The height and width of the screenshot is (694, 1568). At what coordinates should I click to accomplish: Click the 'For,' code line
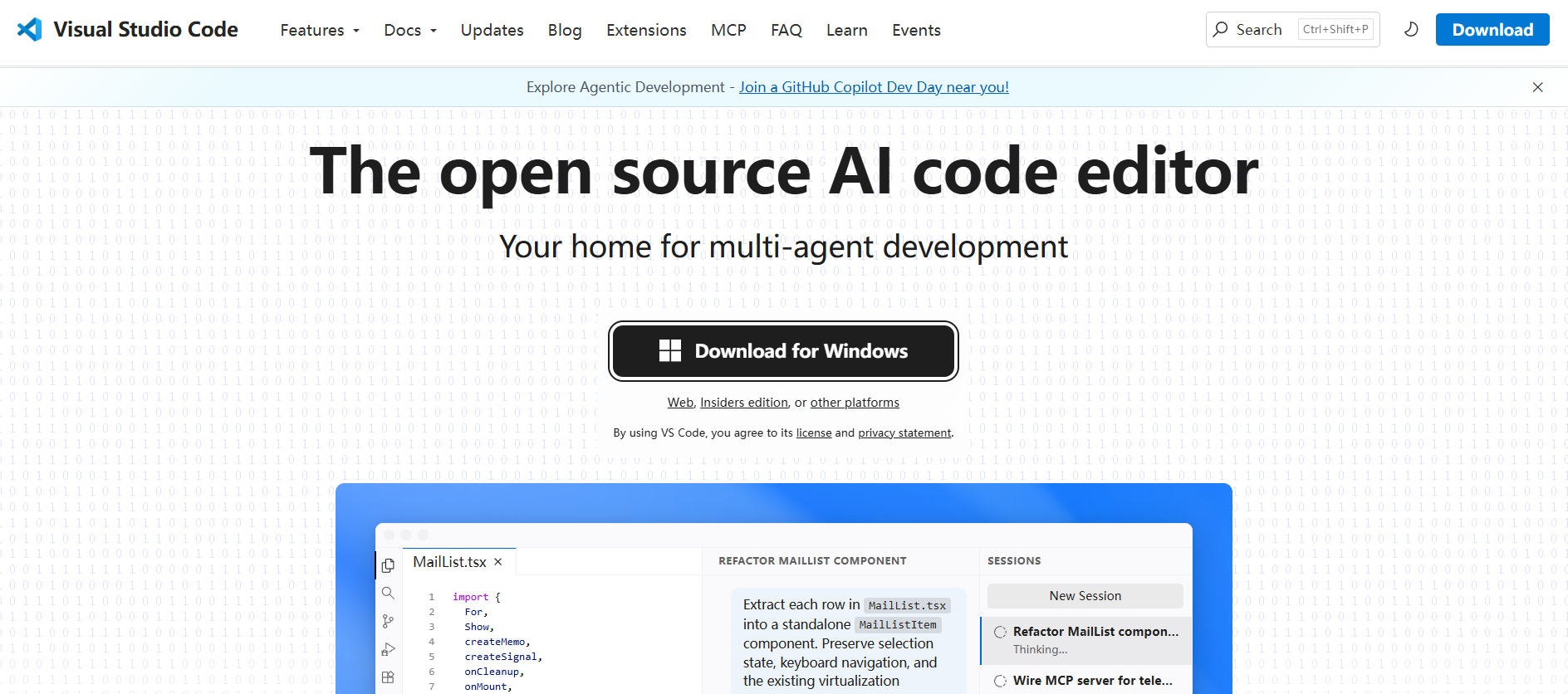(477, 612)
